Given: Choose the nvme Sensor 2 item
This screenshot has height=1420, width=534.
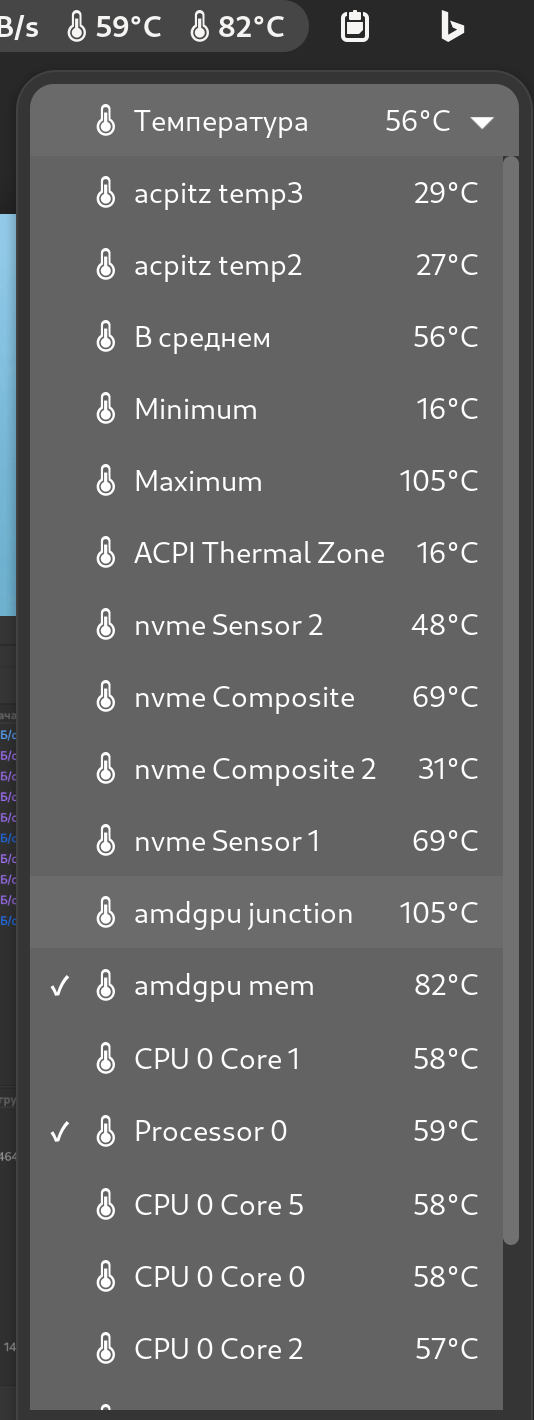Looking at the screenshot, I should 266,625.
